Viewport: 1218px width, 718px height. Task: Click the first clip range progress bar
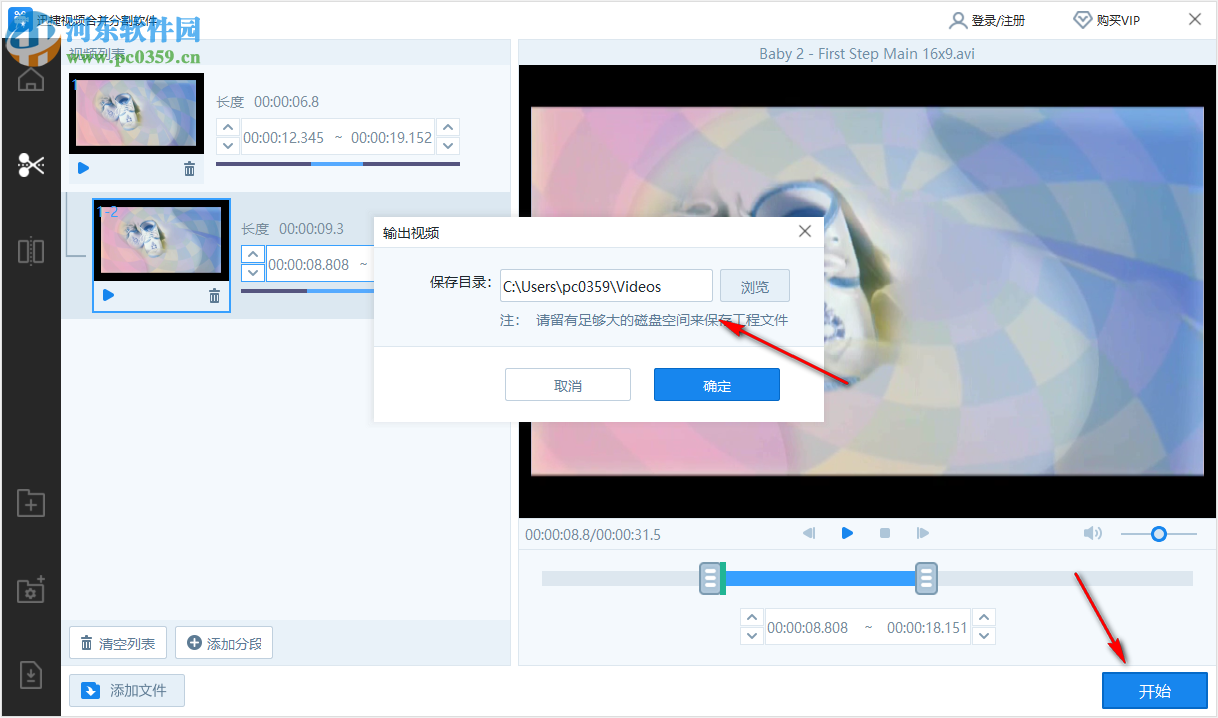[x=338, y=163]
